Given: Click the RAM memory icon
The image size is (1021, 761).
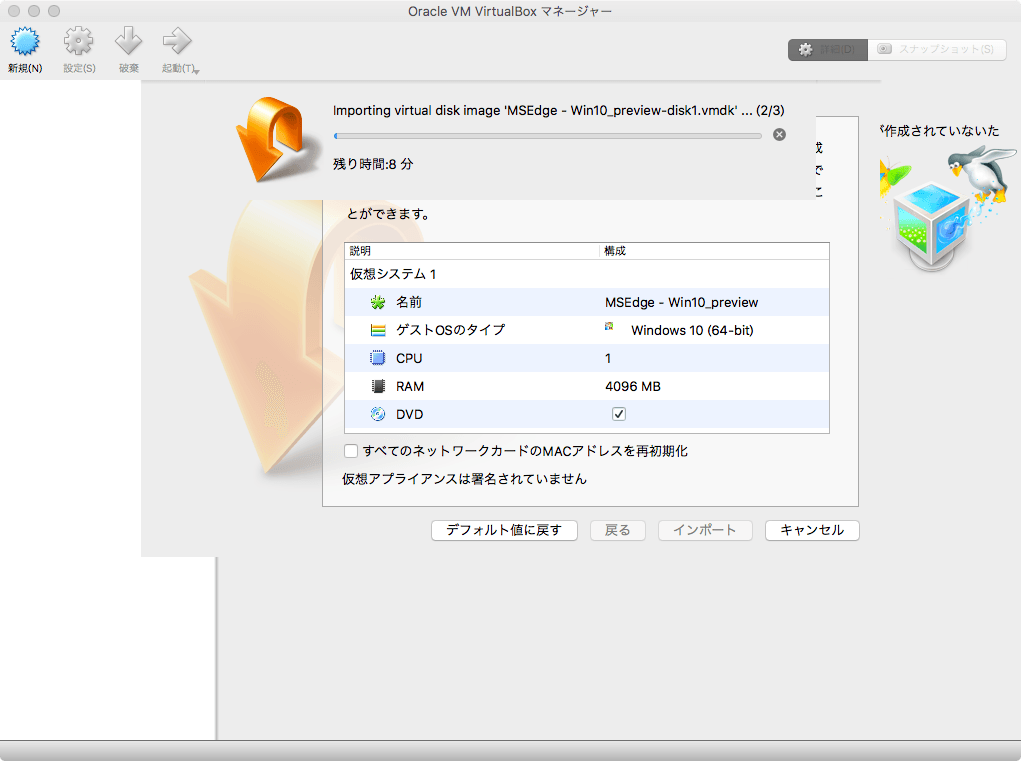Looking at the screenshot, I should point(378,386).
